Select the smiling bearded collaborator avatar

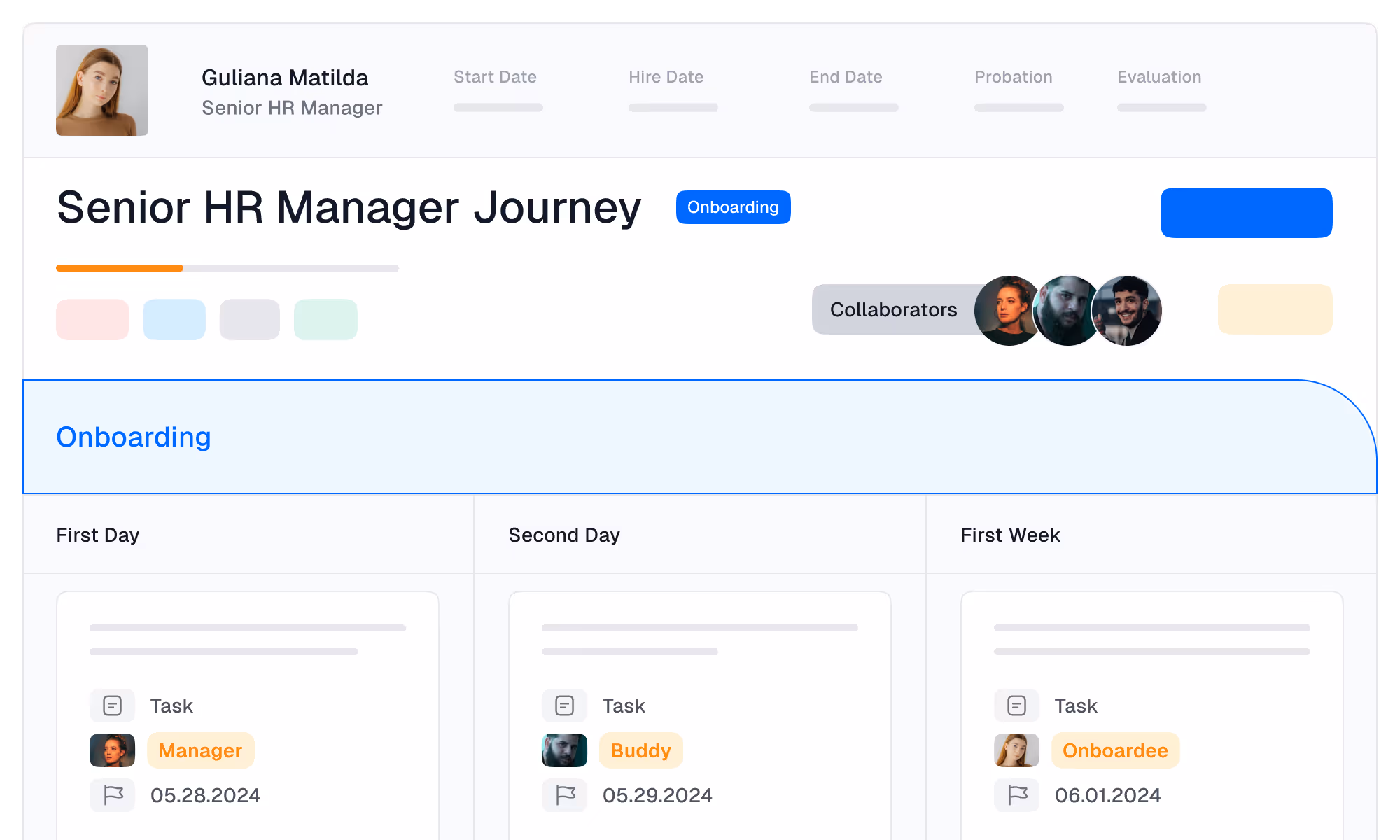1128,311
